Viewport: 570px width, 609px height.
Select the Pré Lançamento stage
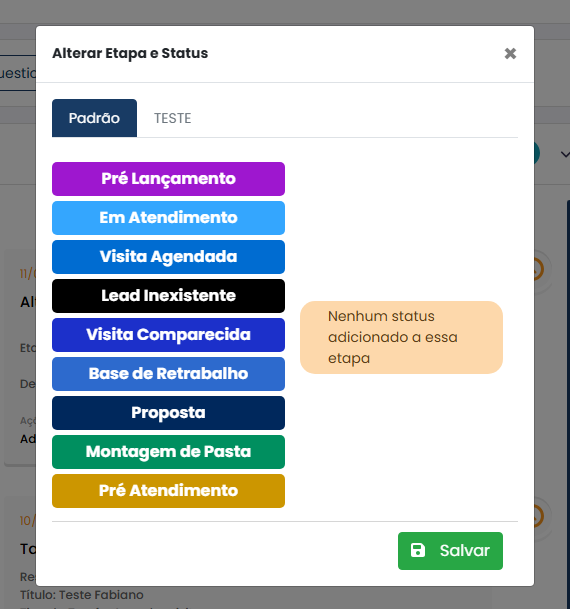tap(169, 179)
